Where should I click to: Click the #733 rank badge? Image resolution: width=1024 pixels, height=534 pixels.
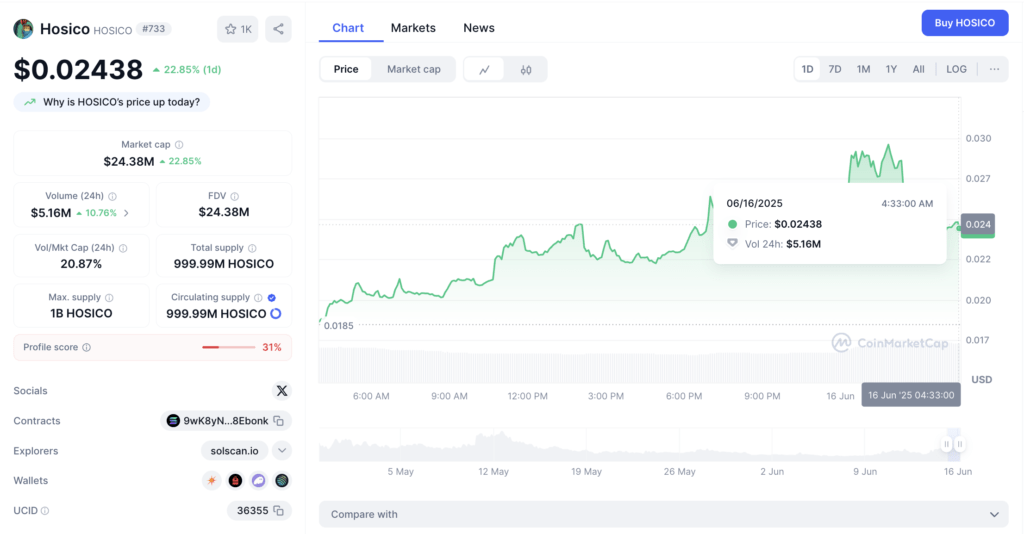[153, 29]
